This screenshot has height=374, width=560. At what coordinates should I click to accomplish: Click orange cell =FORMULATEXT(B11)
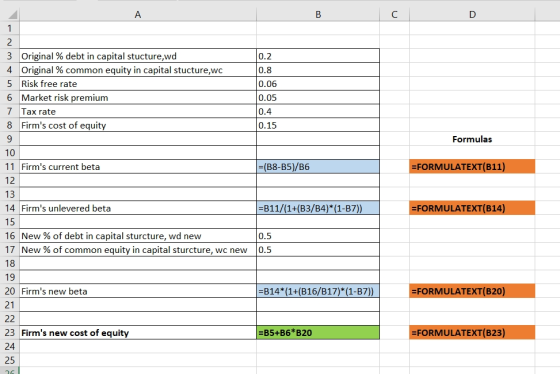click(472, 167)
